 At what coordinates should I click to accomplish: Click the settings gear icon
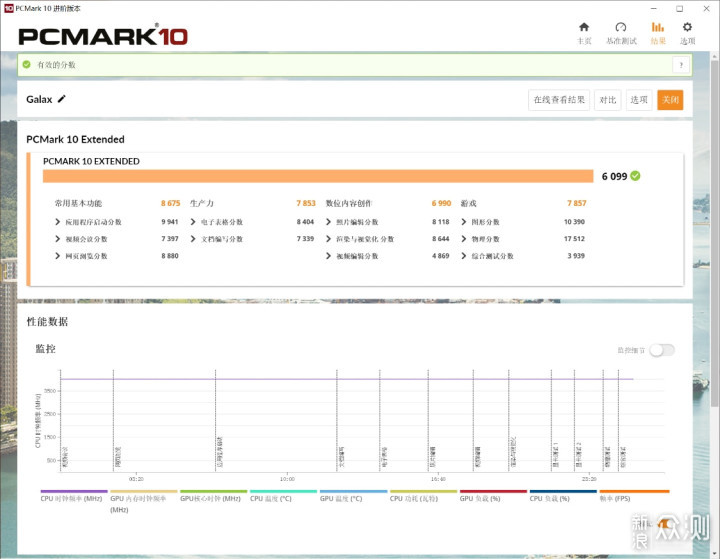687,27
